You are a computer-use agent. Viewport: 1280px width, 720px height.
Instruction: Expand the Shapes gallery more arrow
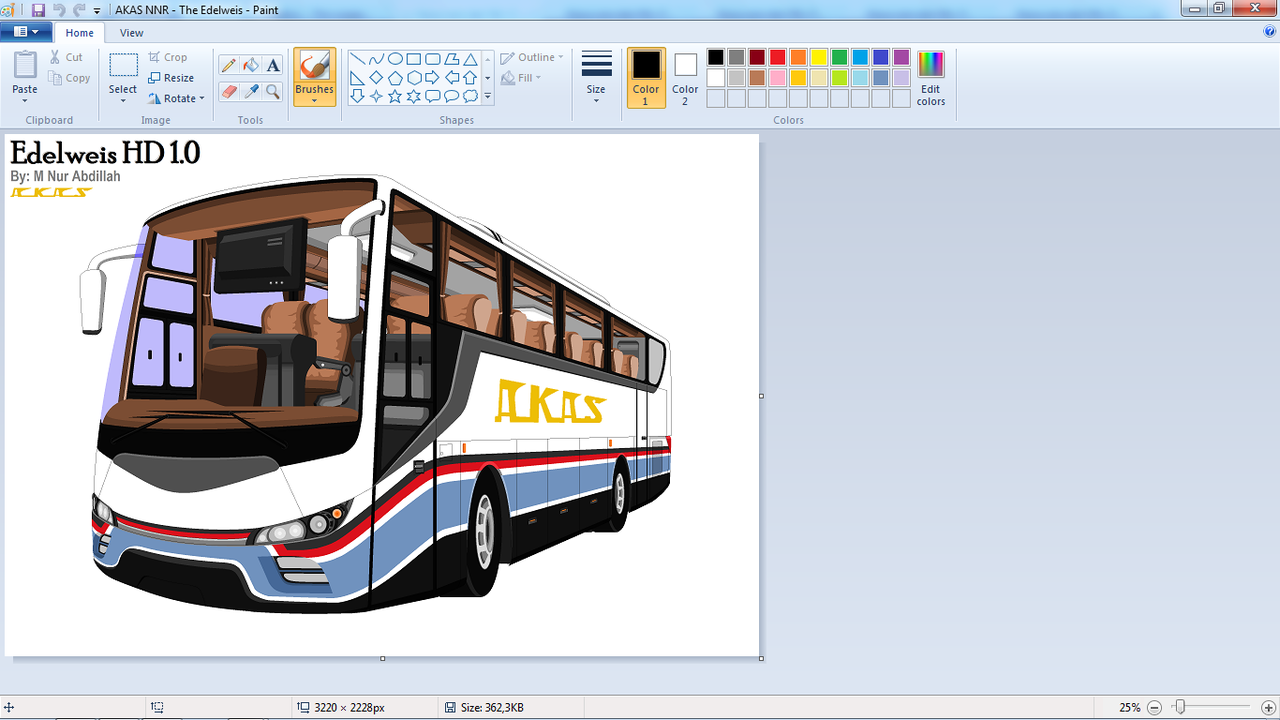point(488,97)
